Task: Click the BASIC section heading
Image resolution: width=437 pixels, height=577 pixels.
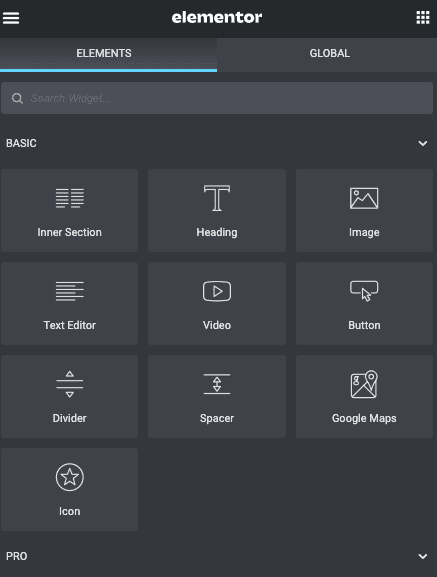Action: [21, 143]
